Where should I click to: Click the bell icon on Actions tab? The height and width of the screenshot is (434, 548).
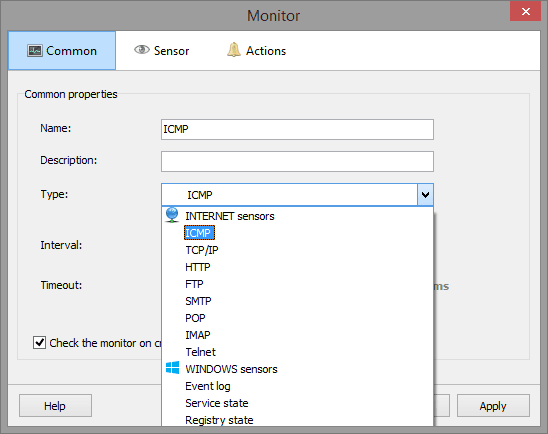[234, 50]
